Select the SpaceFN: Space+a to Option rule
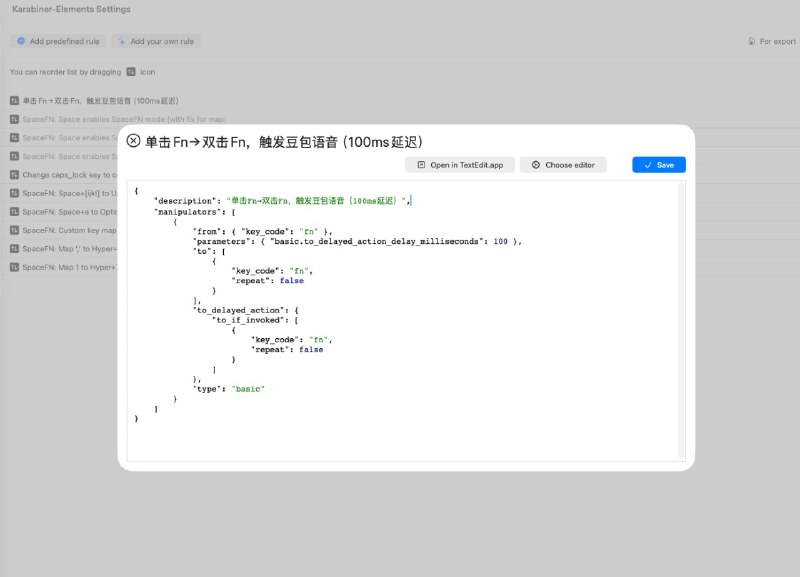The width and height of the screenshot is (800, 577). tap(69, 211)
